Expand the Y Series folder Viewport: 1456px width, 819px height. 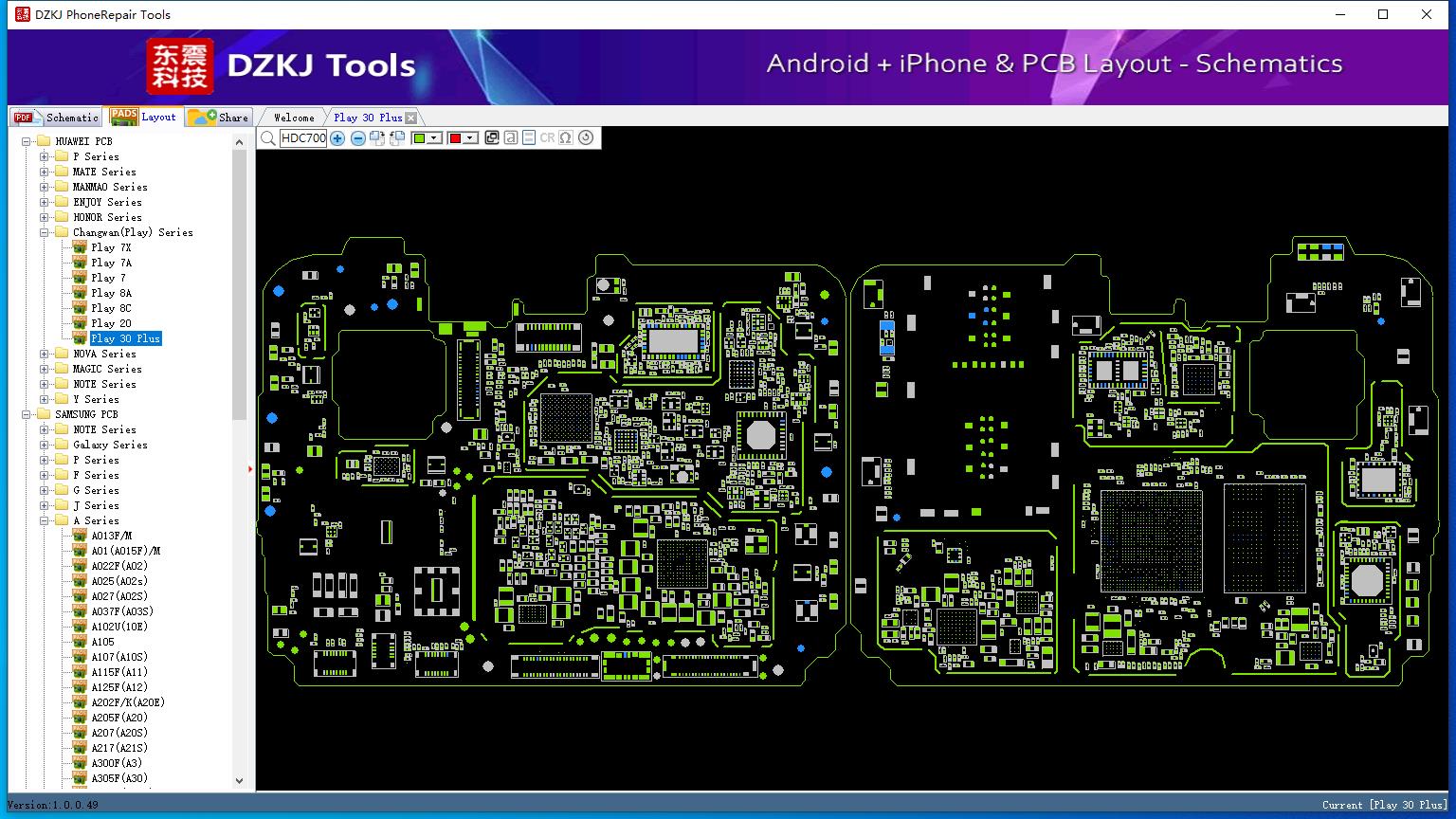[45, 399]
